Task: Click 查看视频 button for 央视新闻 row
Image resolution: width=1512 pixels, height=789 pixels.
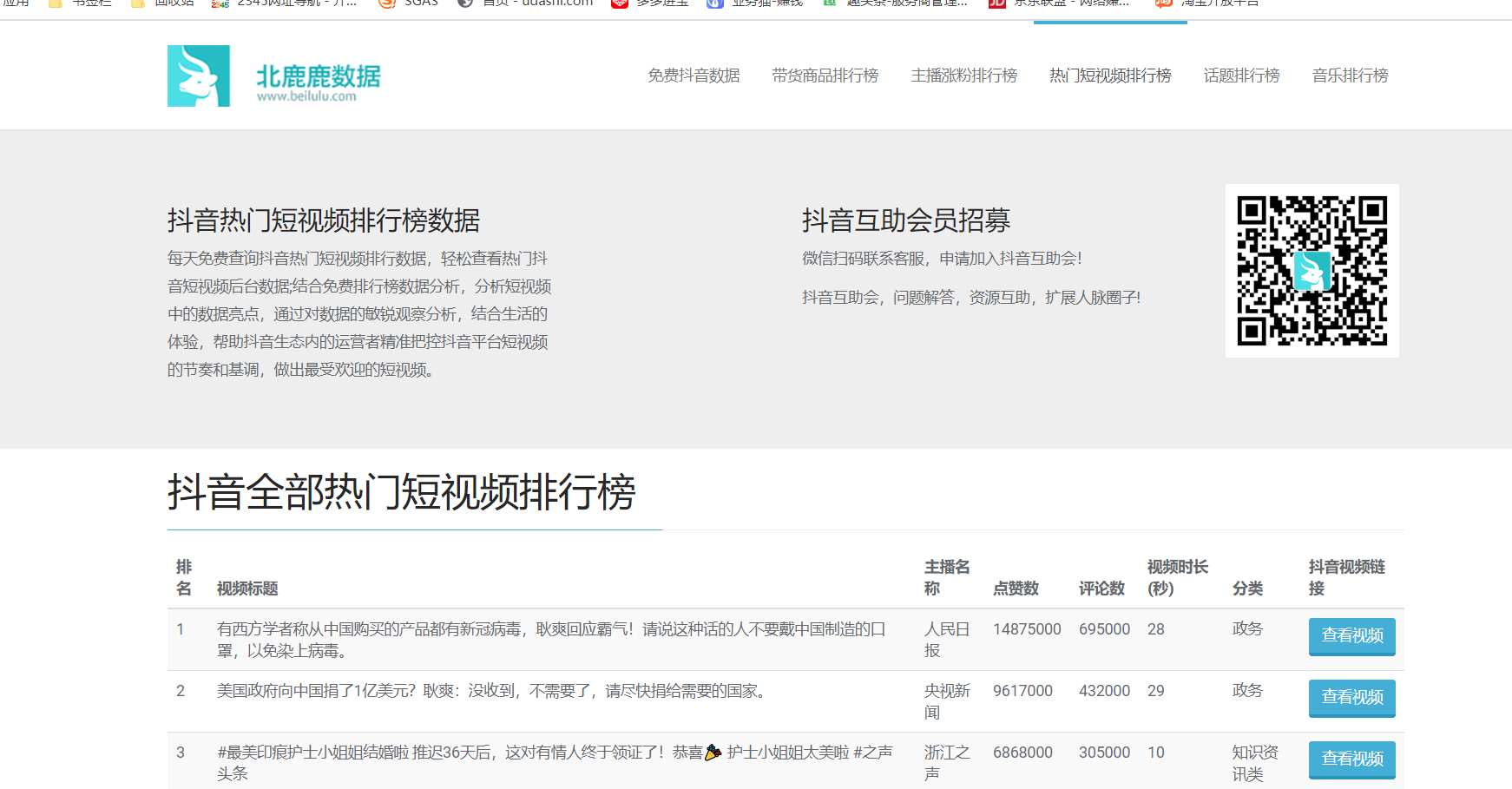Action: point(1351,698)
